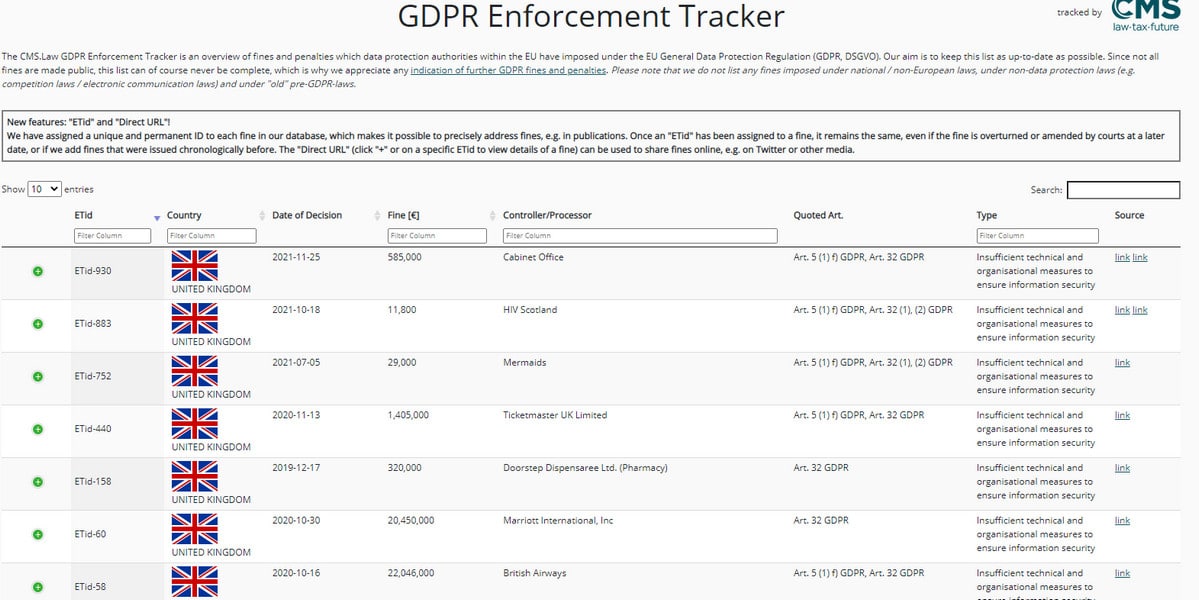1199x600 pixels.
Task: Click the 585,000 fine amount
Action: click(405, 258)
